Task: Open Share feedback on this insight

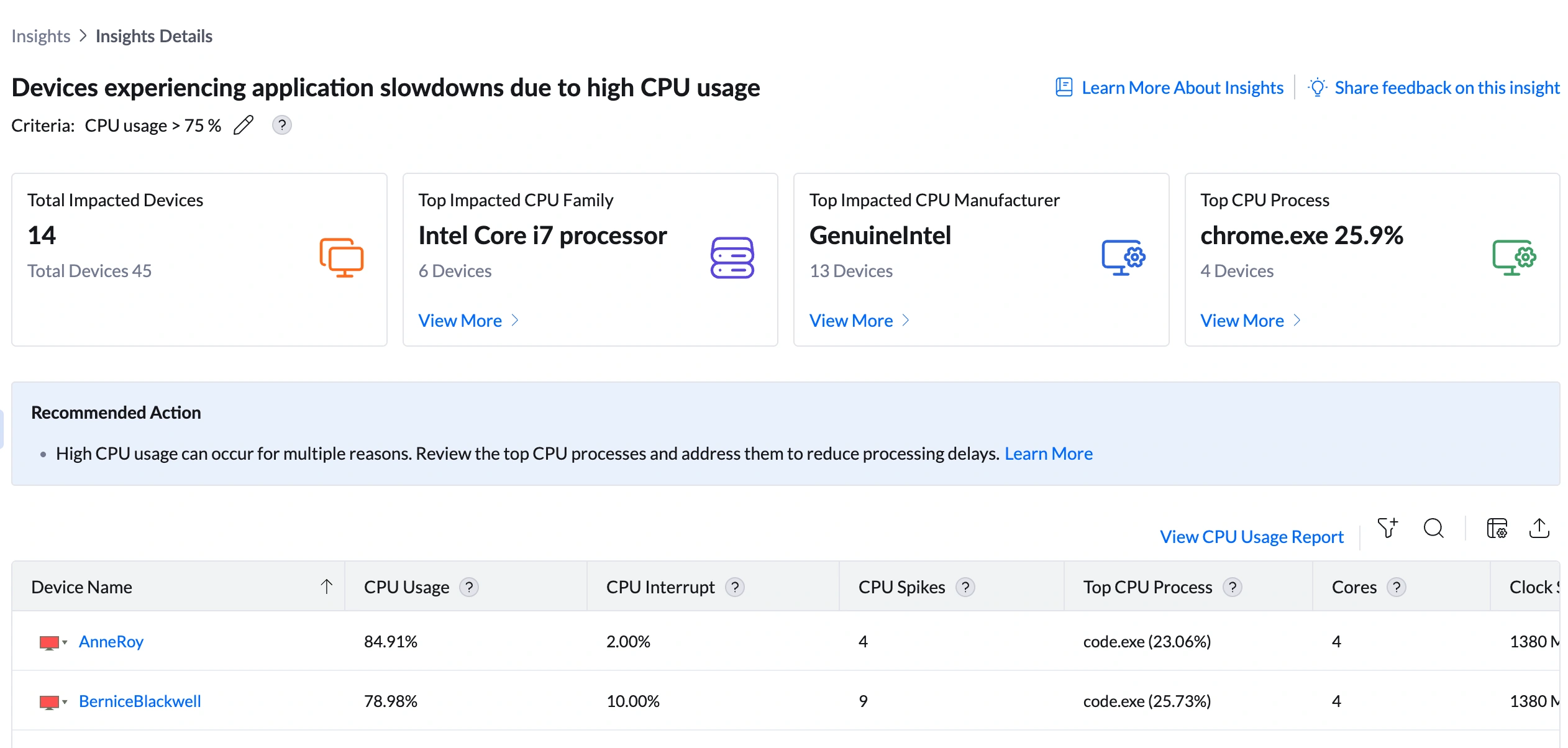Action: pos(1447,88)
